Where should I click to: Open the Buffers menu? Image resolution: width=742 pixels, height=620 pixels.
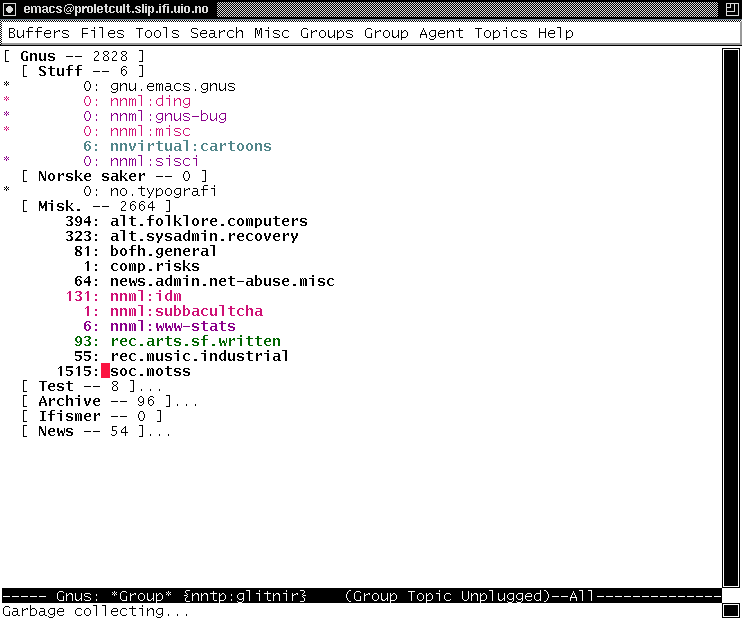39,33
